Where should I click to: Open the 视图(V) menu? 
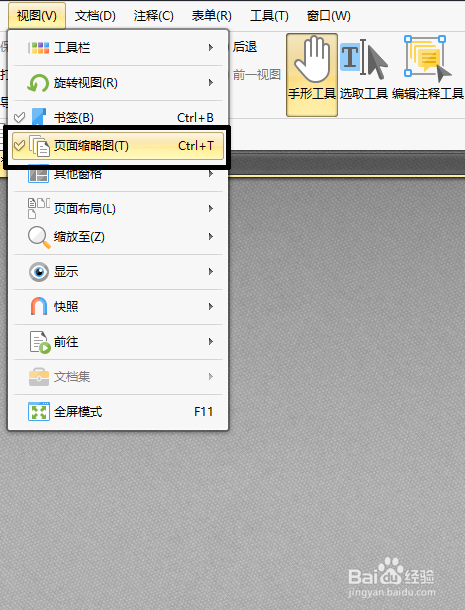tap(37, 16)
